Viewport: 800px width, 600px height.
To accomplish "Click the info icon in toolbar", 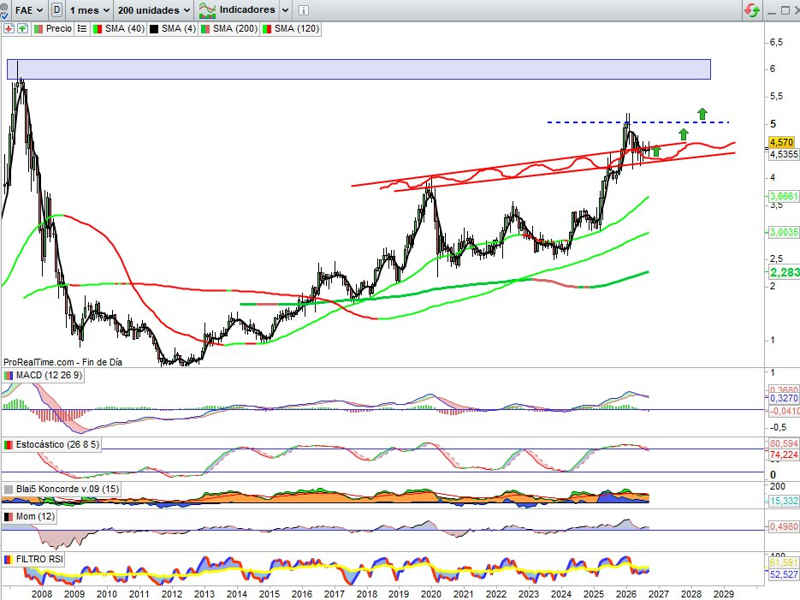I will pyautogui.click(x=303, y=10).
